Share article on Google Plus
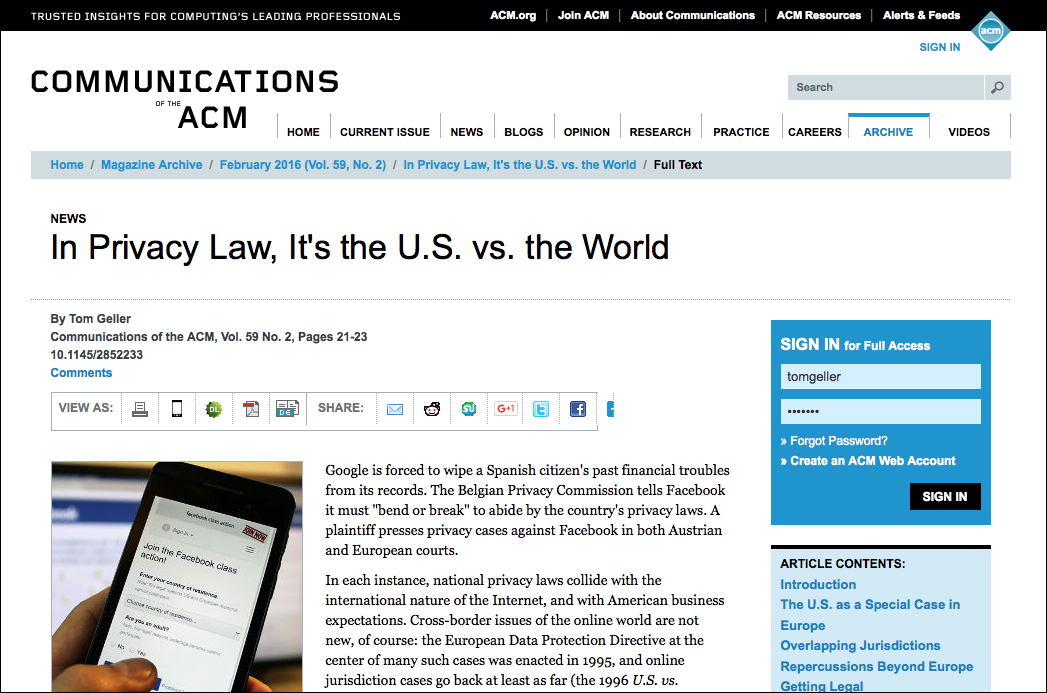1047x693 pixels. click(505, 409)
